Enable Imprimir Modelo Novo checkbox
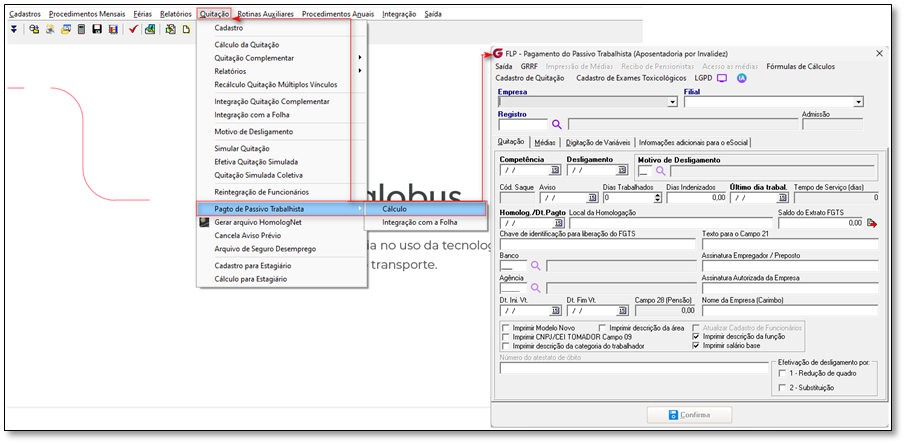Image resolution: width=905 pixels, height=444 pixels. point(506,327)
